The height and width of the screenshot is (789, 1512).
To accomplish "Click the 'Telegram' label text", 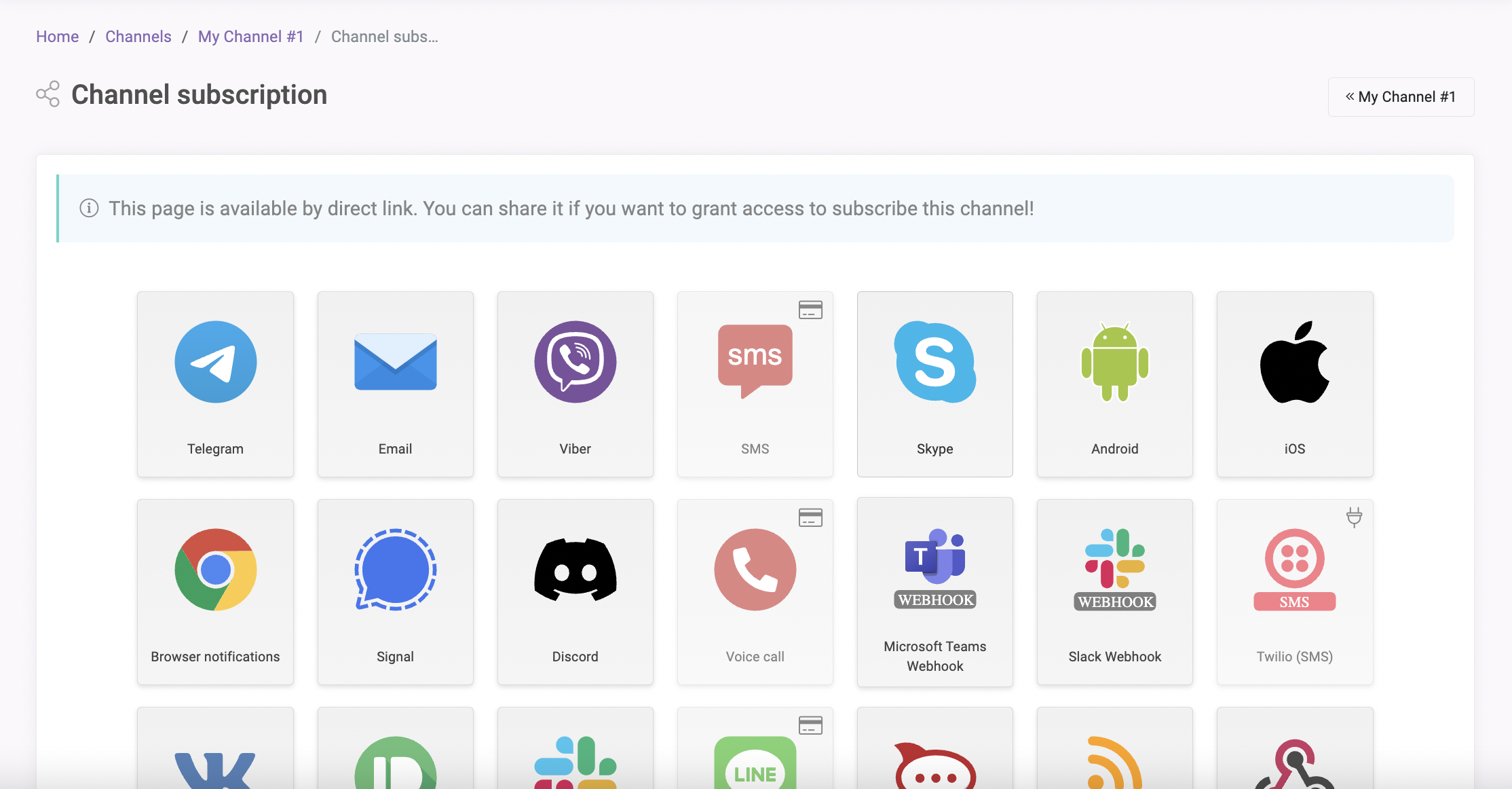I will 215,449.
